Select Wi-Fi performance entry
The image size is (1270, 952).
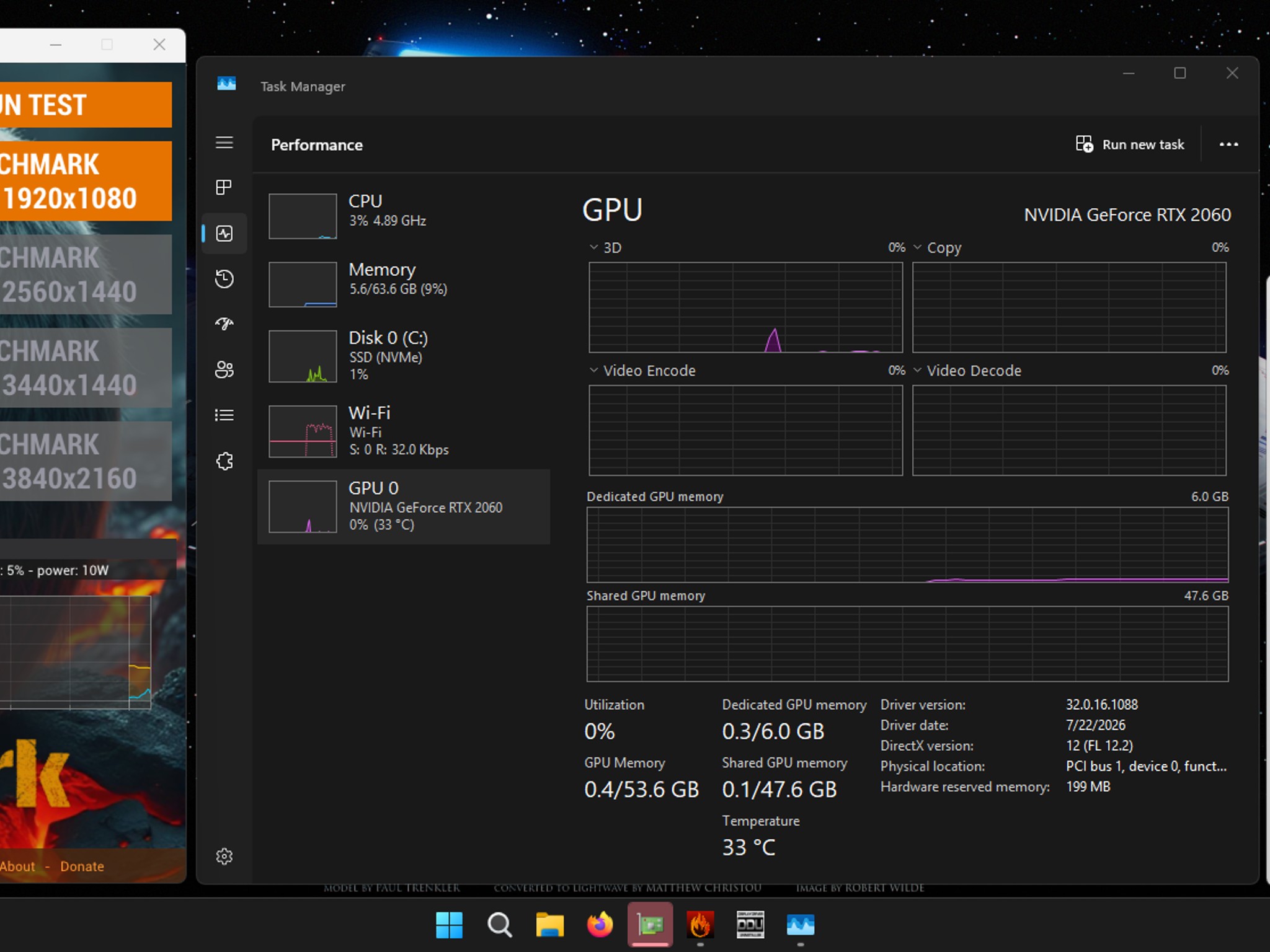(x=403, y=431)
